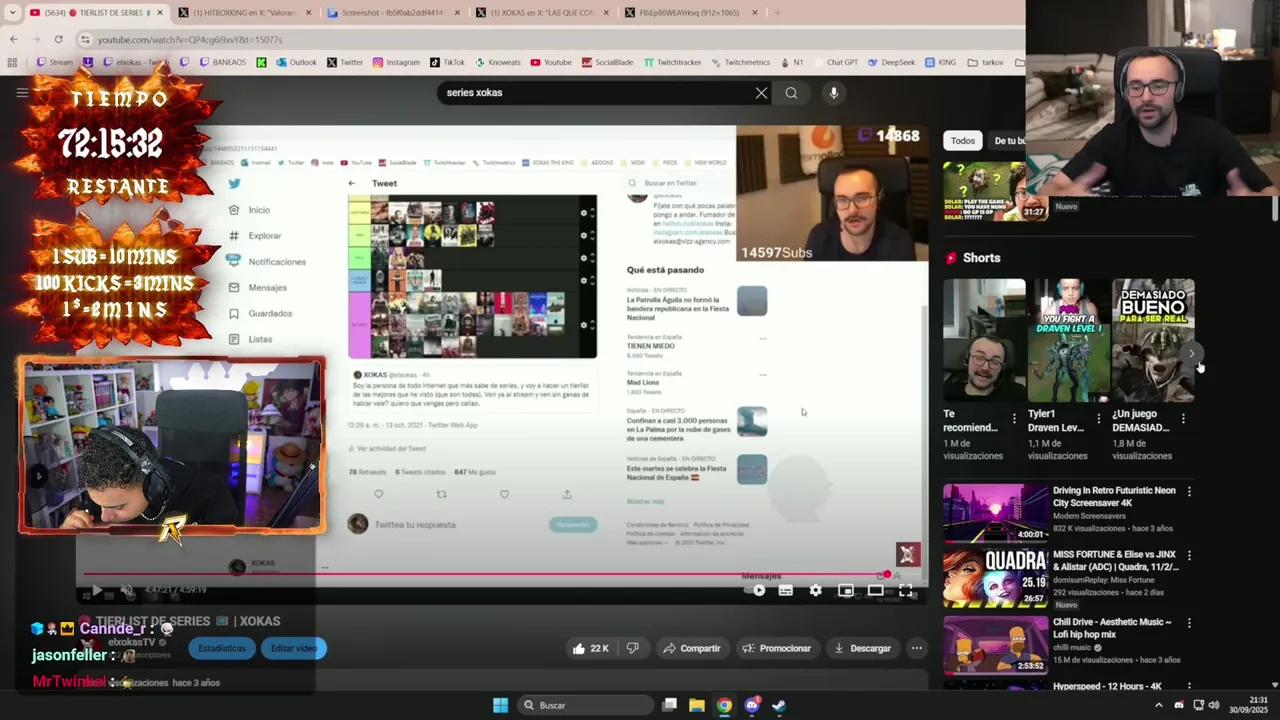Open the Chat GPT bookmark
This screenshot has width=1280, height=720.
[x=836, y=62]
